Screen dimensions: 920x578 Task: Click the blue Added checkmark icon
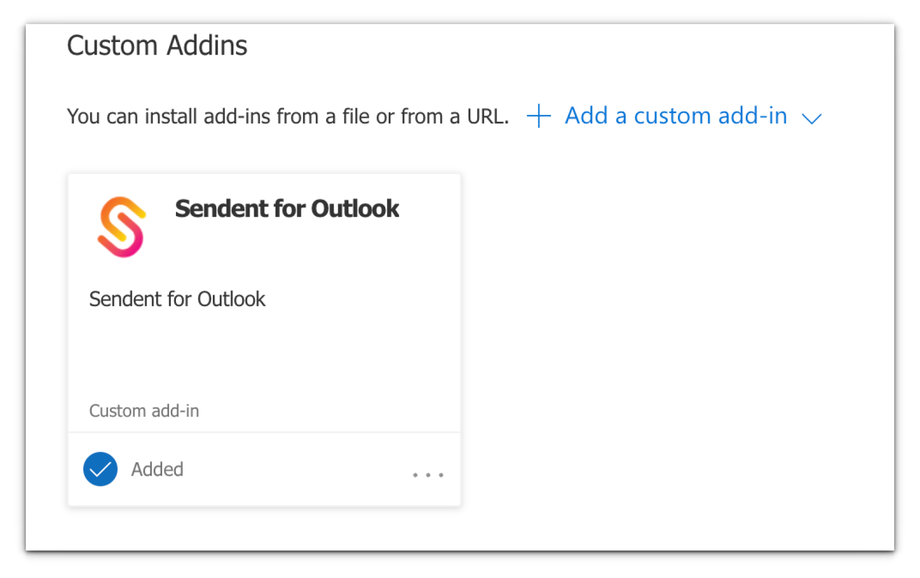100,469
